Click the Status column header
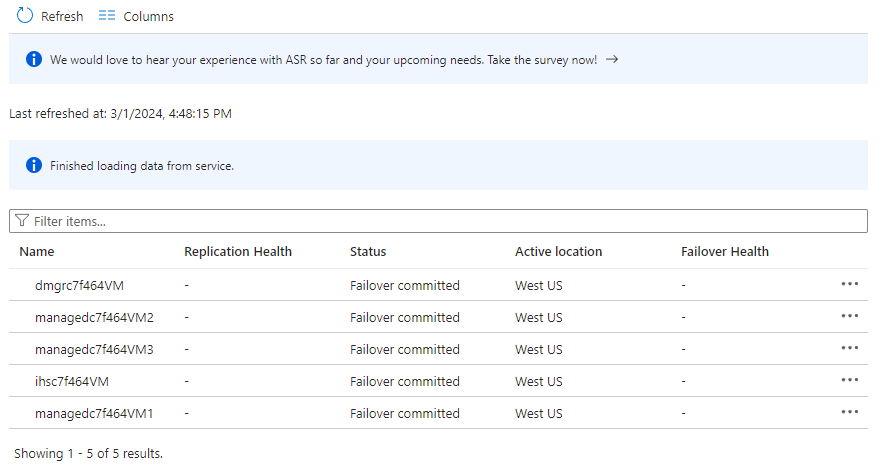 tap(368, 252)
